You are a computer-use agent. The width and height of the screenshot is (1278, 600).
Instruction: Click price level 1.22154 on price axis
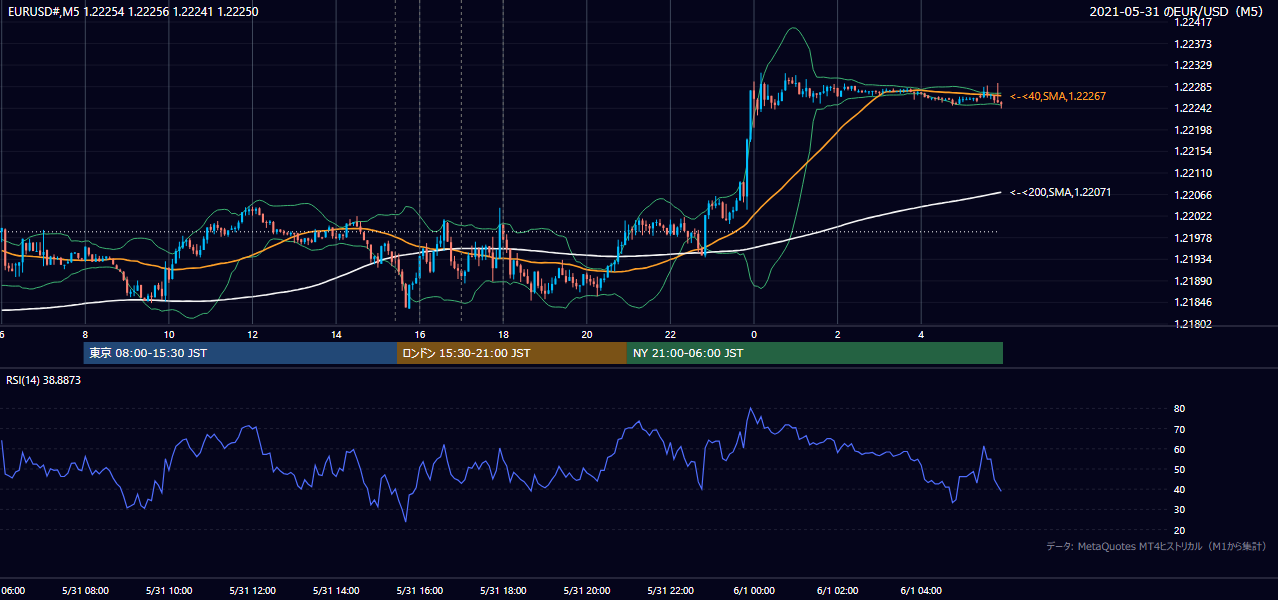1195,151
